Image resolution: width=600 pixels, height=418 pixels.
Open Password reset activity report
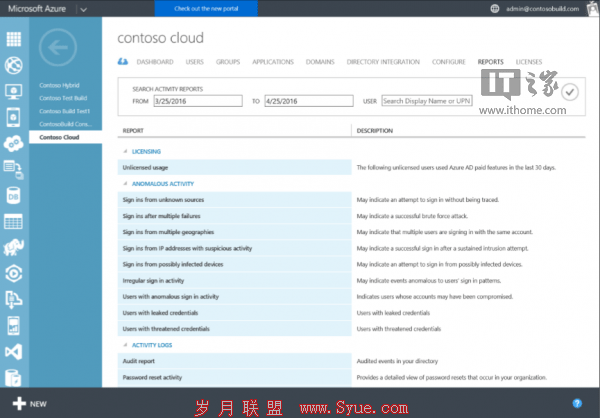235,377
